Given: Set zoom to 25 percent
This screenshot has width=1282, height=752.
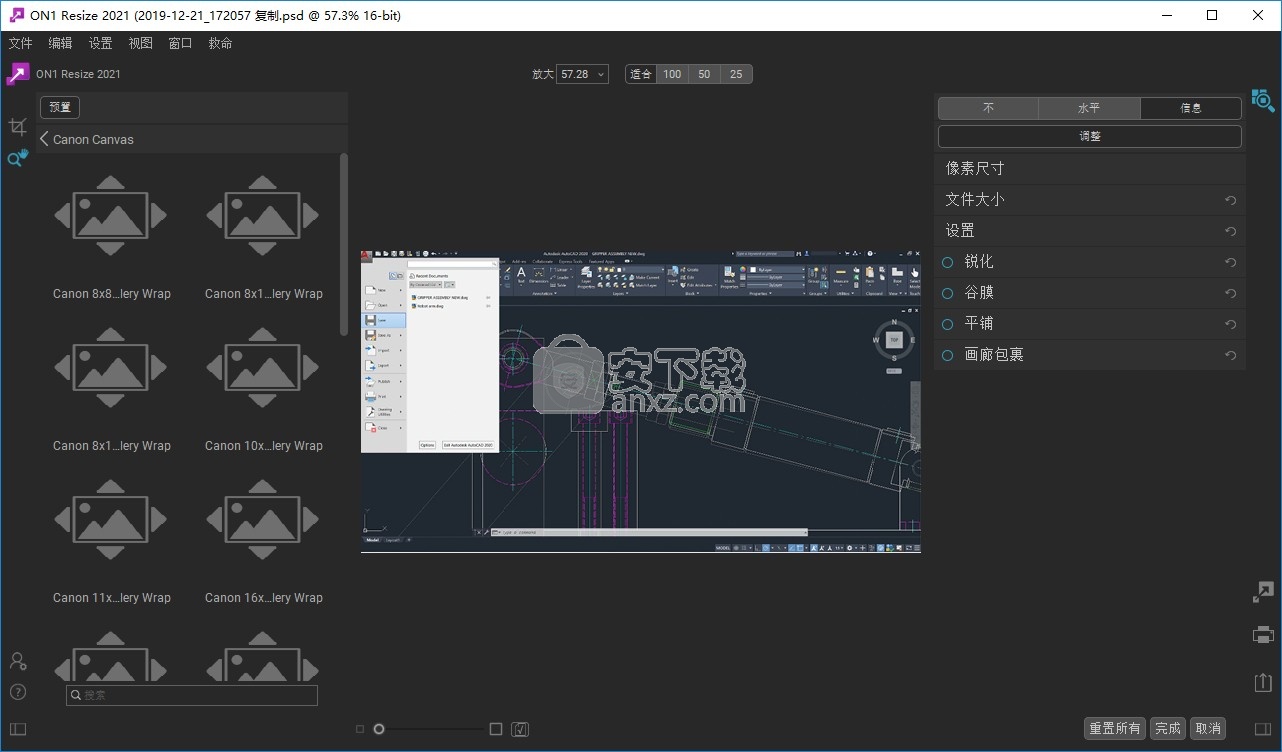Looking at the screenshot, I should point(736,74).
